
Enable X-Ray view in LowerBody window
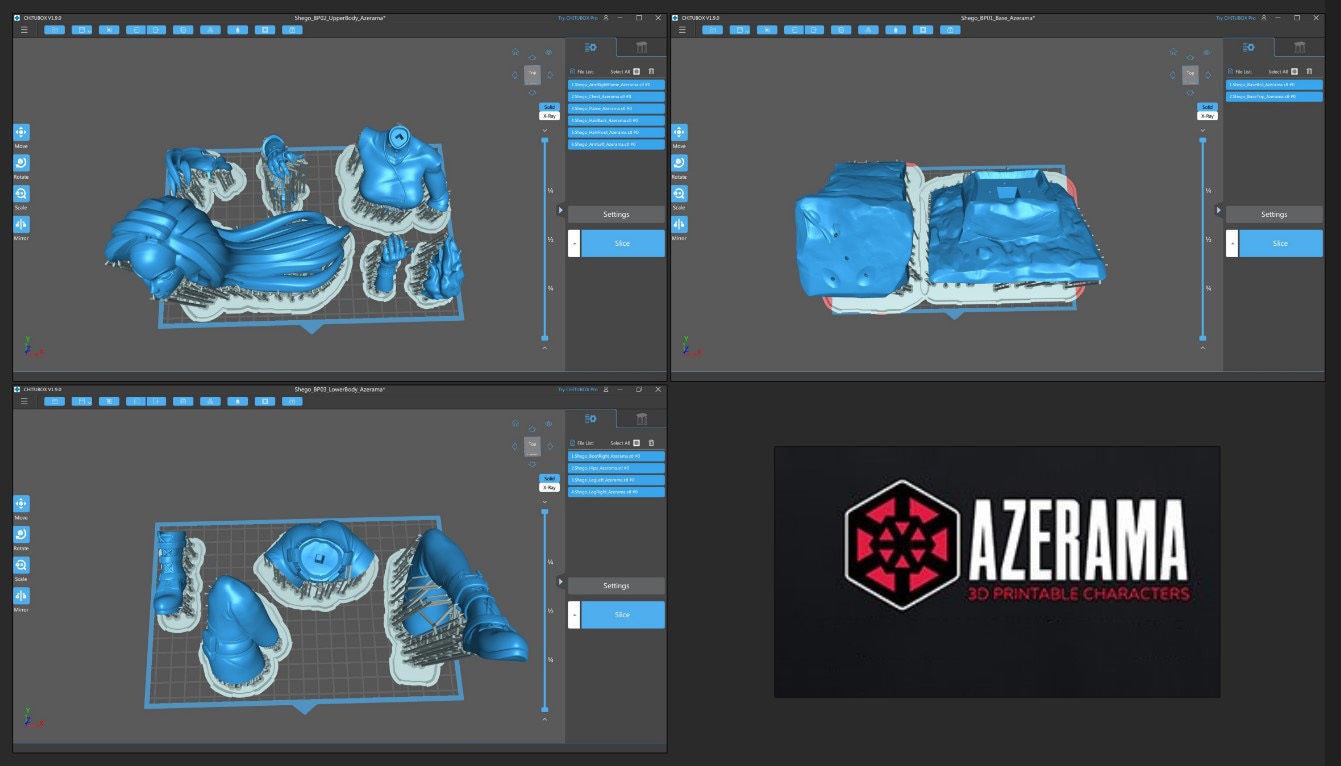[549, 487]
